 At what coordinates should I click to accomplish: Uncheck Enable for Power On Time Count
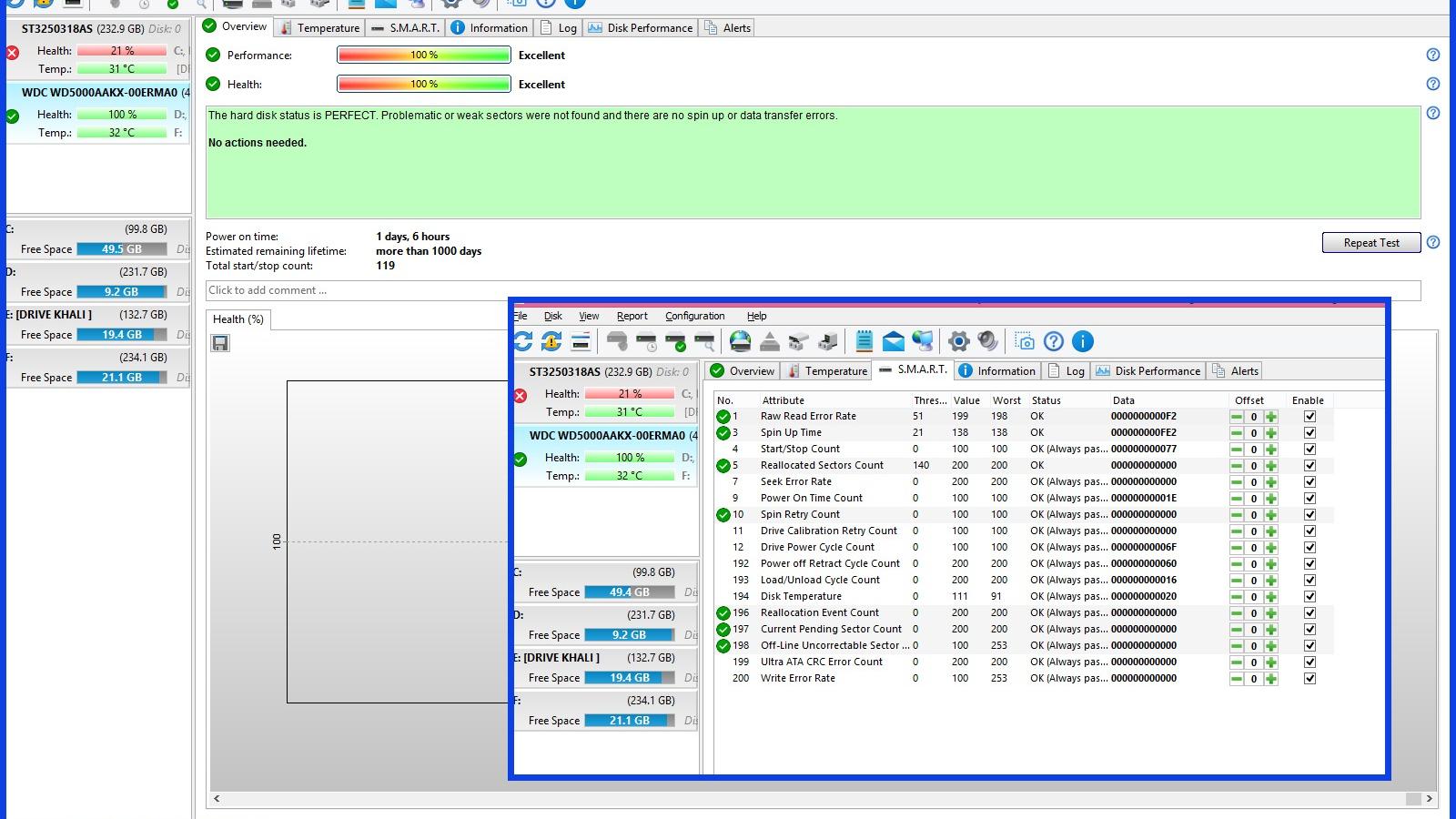point(1309,499)
